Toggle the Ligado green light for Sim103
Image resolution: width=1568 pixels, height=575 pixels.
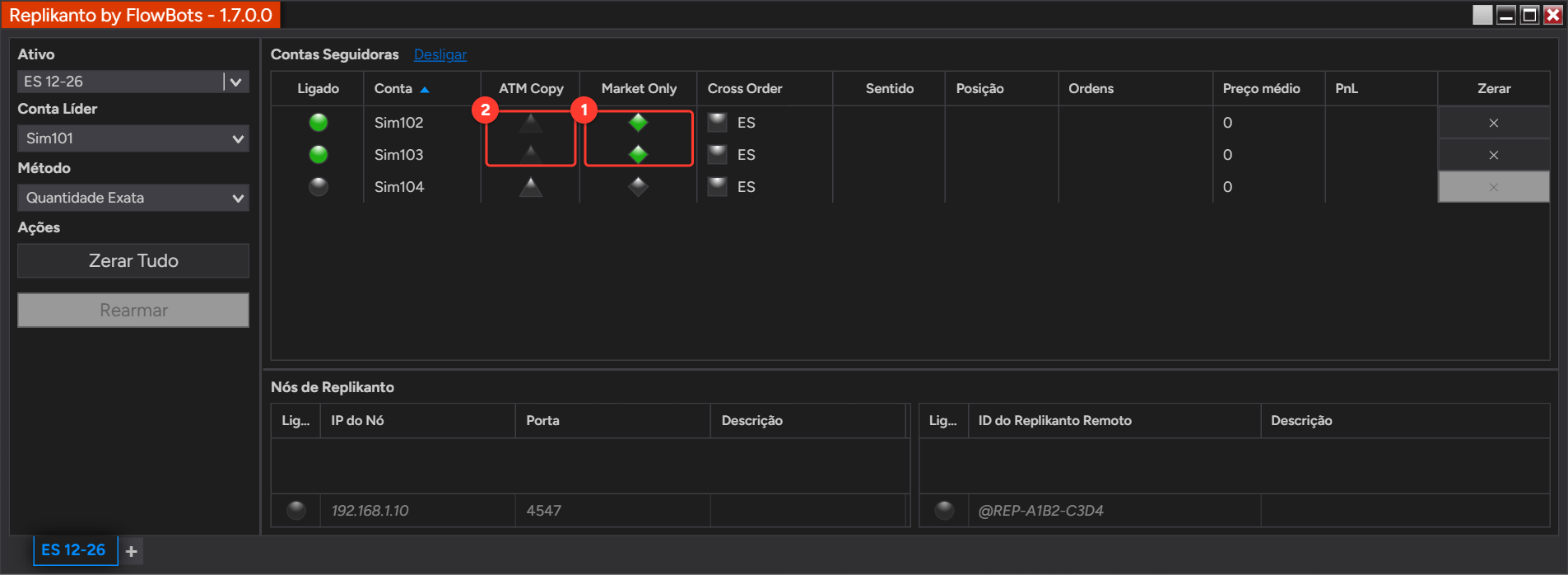[x=319, y=155]
